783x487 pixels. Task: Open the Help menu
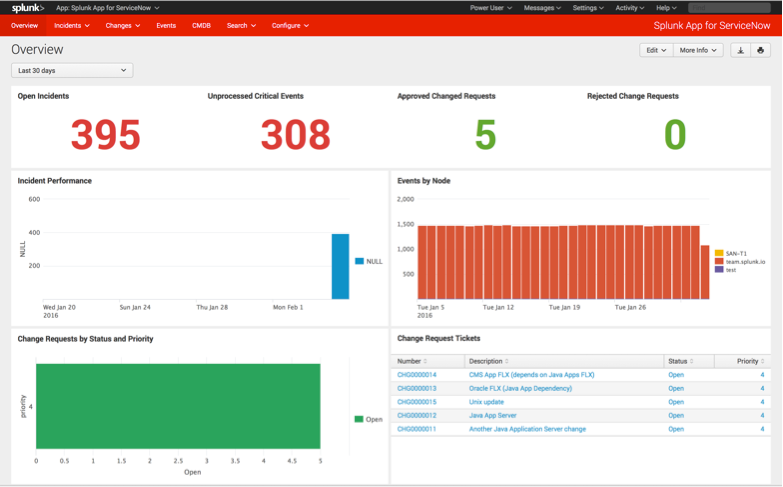[666, 8]
